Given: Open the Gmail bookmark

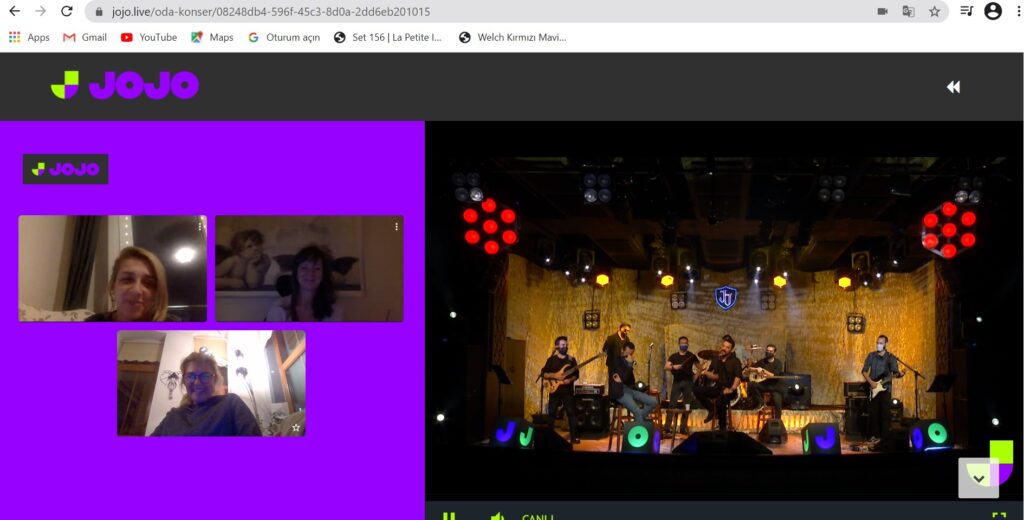Looking at the screenshot, I should 85,37.
